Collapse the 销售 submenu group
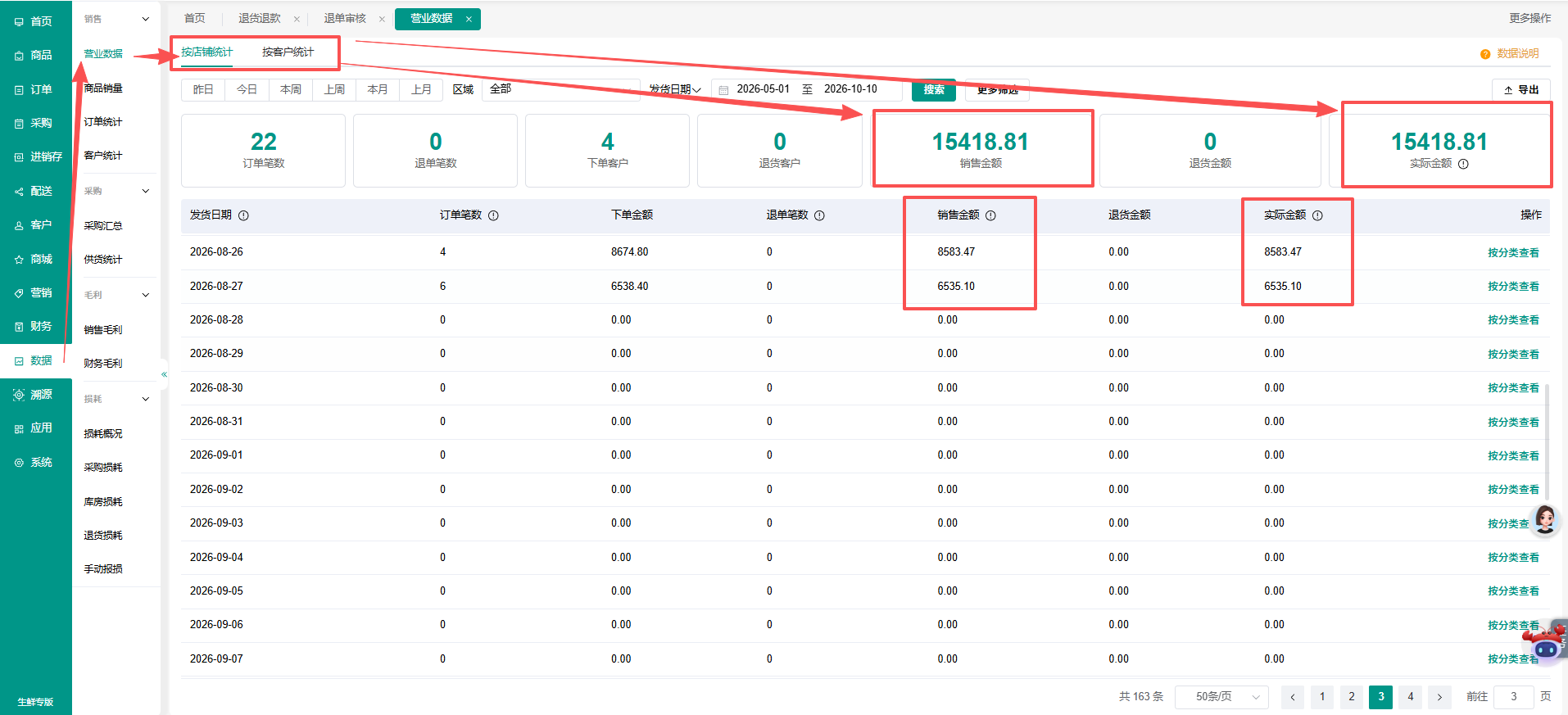This screenshot has height=715, width=1568. pyautogui.click(x=146, y=19)
